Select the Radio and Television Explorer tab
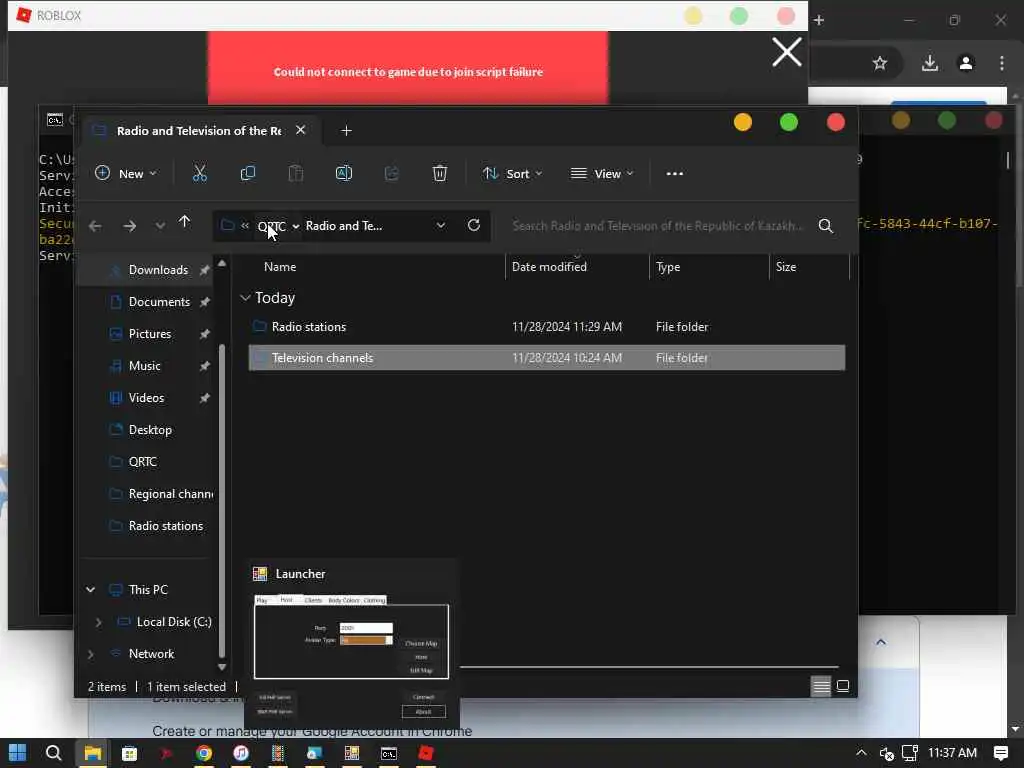 tap(199, 131)
